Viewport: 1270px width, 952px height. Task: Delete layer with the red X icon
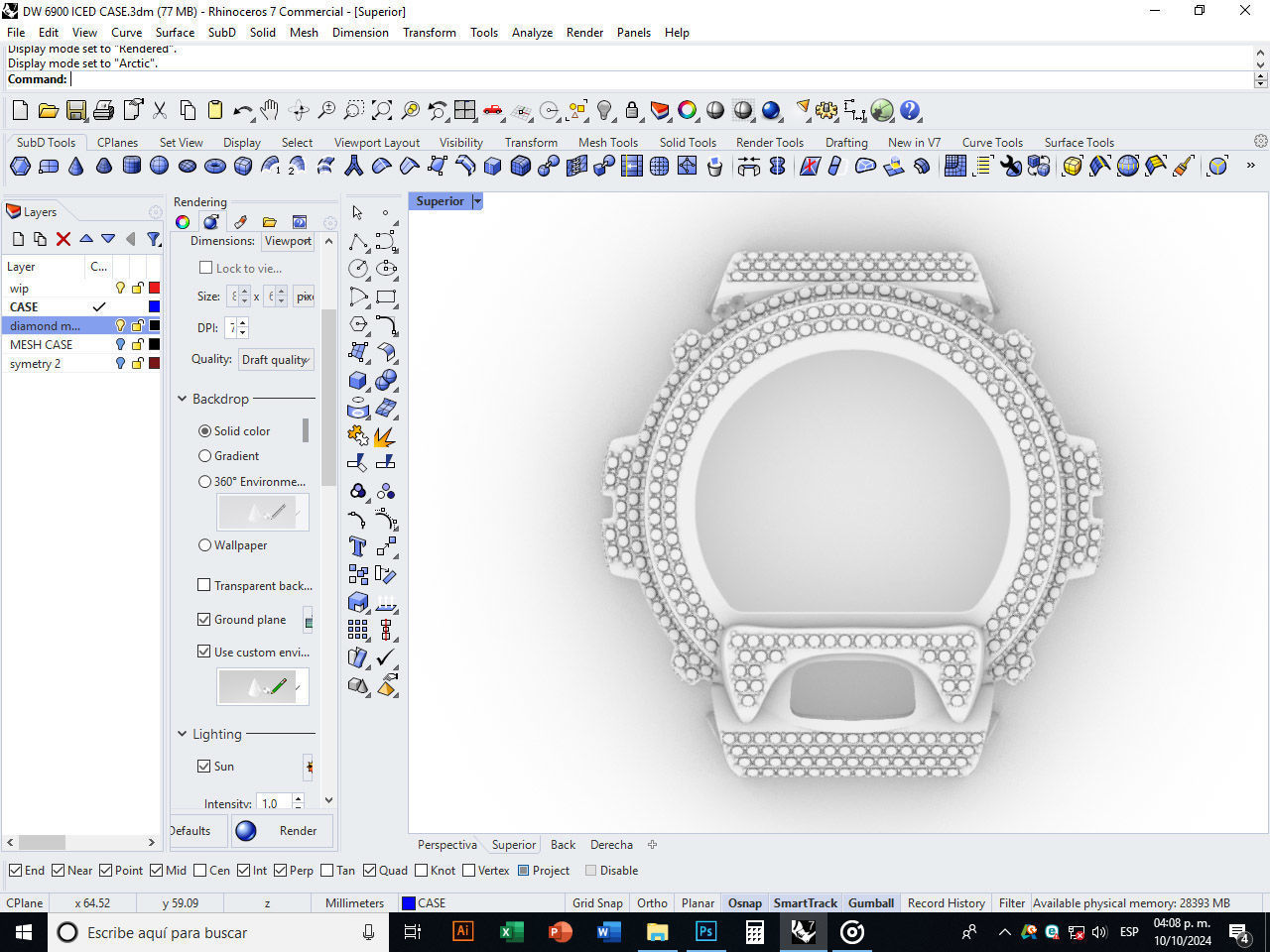[x=63, y=239]
